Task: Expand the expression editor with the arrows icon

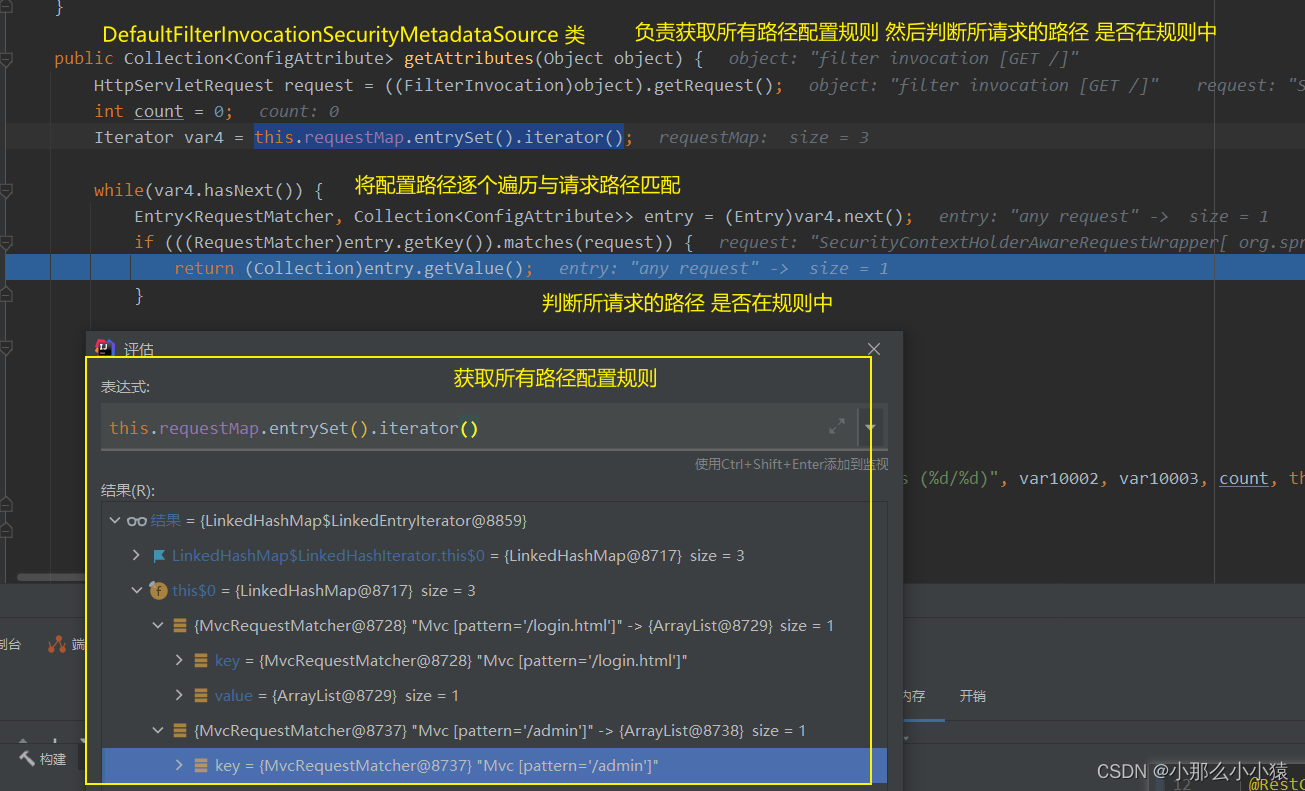Action: point(837,427)
